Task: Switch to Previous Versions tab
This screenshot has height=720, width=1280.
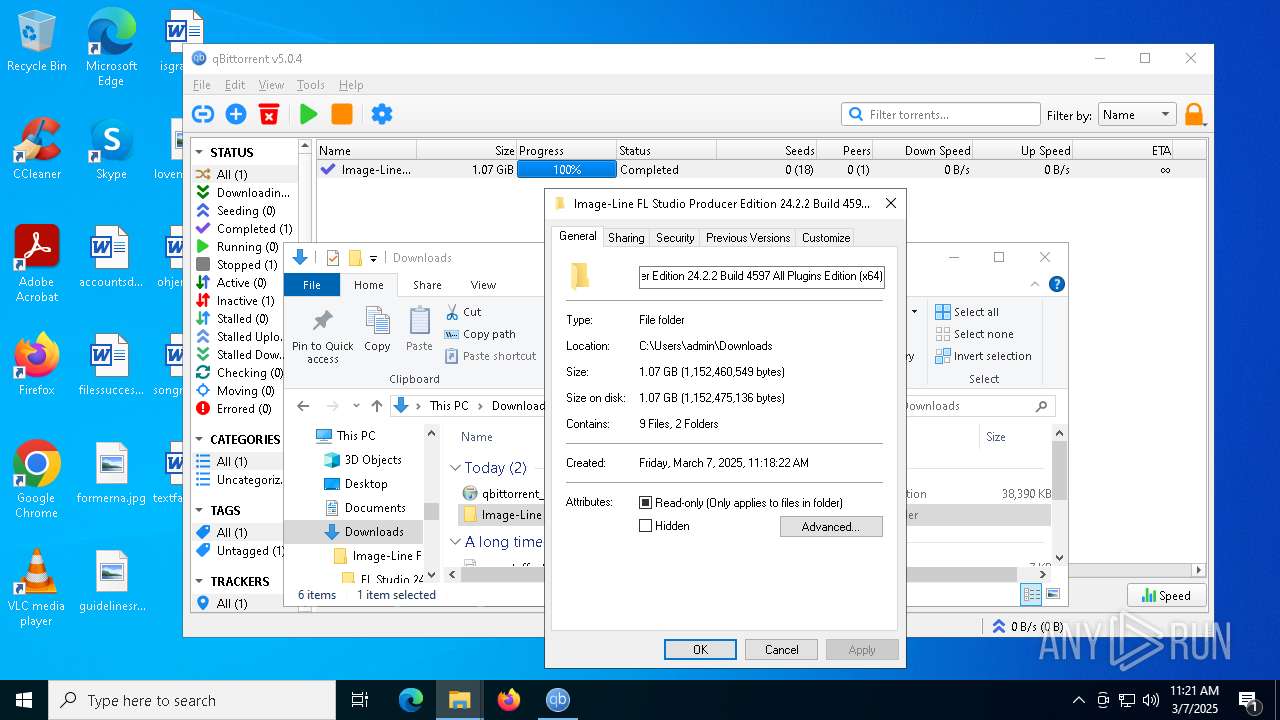Action: point(748,238)
